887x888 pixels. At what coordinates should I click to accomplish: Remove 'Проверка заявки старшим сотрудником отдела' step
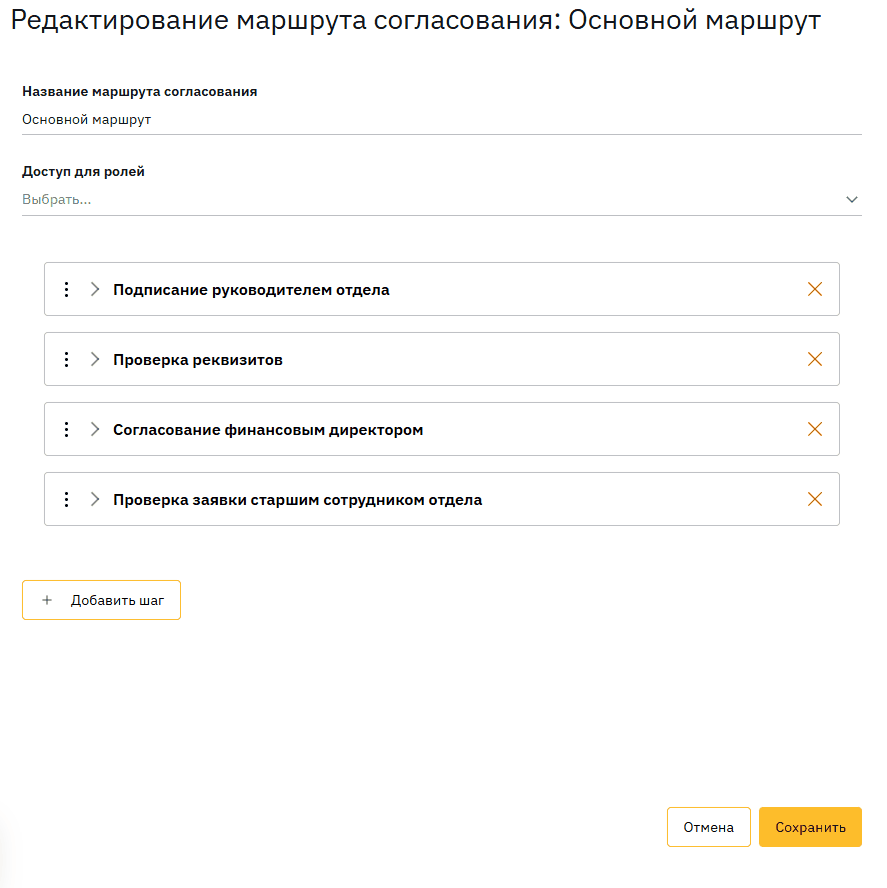[814, 500]
